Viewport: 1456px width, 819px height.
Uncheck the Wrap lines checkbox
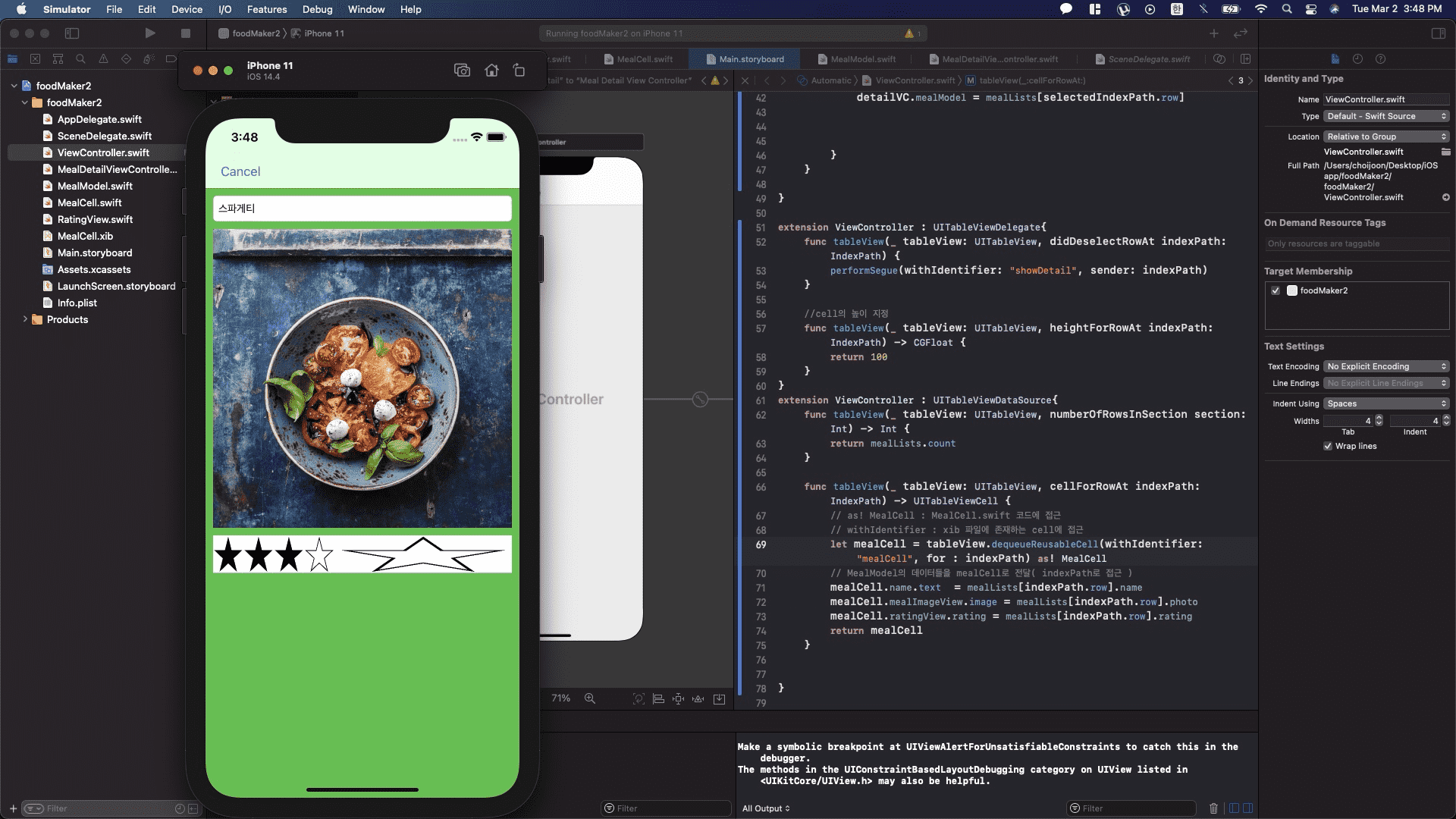click(x=1328, y=446)
